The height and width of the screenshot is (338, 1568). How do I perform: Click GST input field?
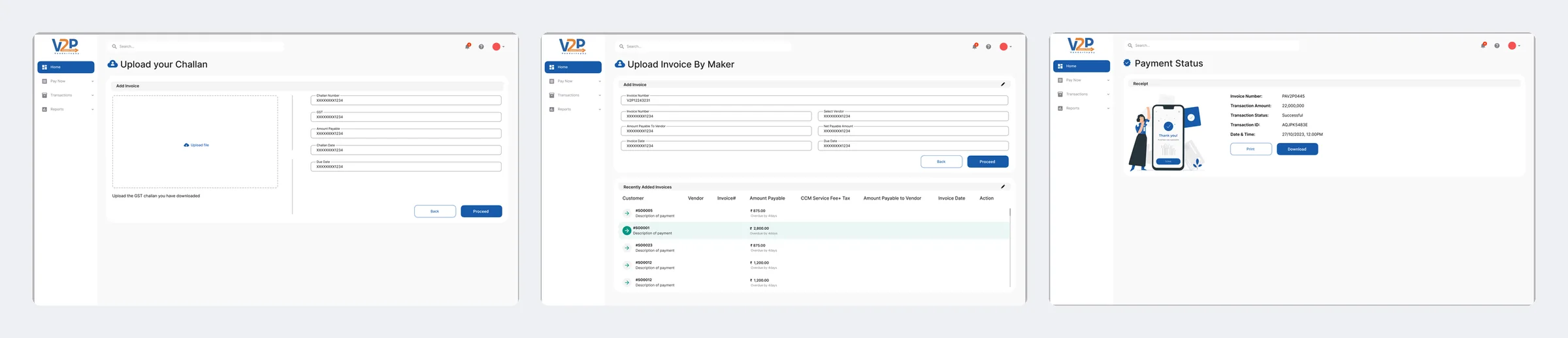point(406,117)
